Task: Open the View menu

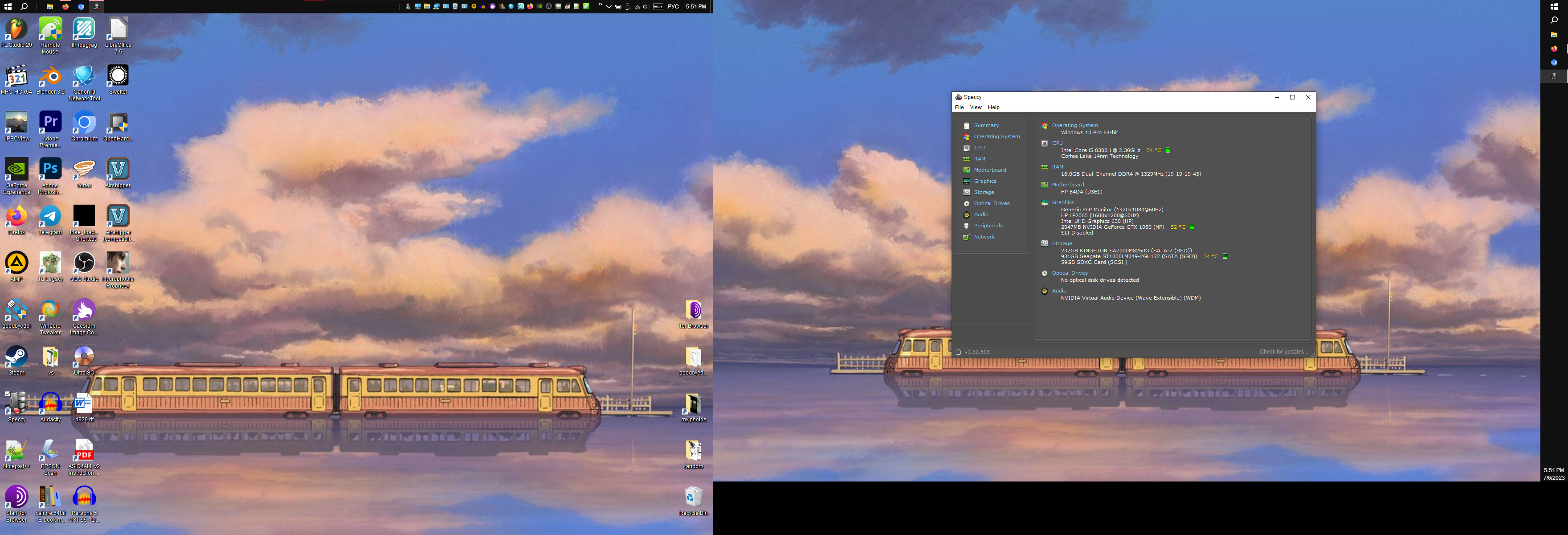Action: tap(975, 107)
